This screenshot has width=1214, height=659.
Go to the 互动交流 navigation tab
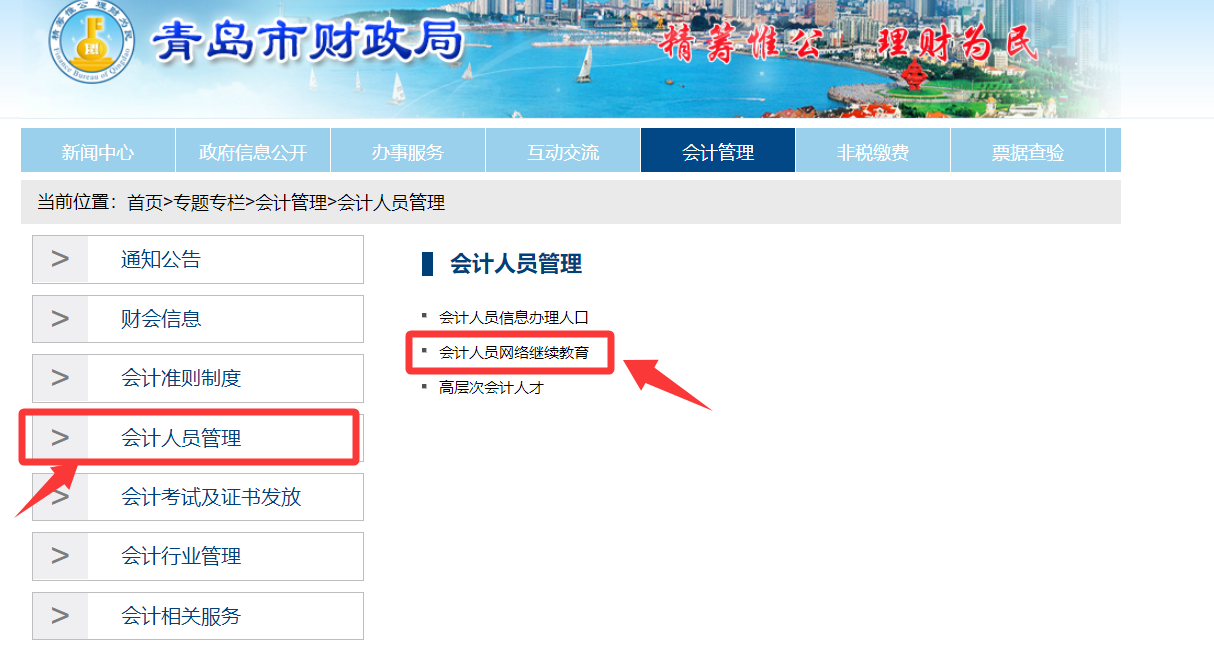coord(563,151)
